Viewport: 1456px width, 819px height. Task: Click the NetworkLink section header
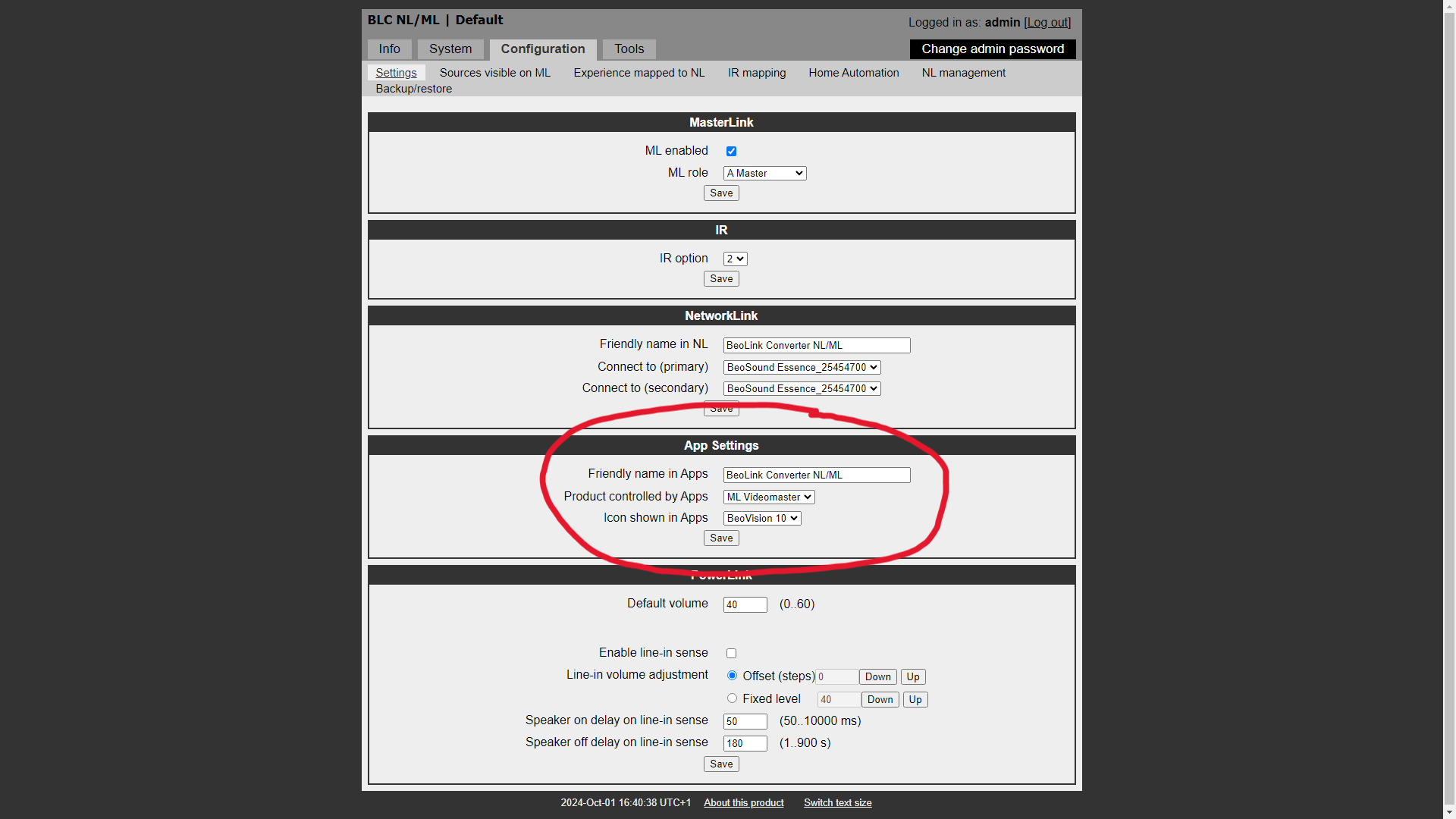tap(721, 316)
